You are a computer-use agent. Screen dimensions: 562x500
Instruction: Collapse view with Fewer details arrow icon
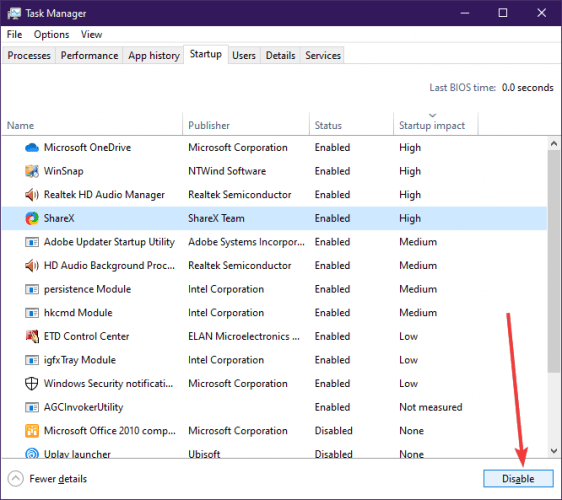15,478
